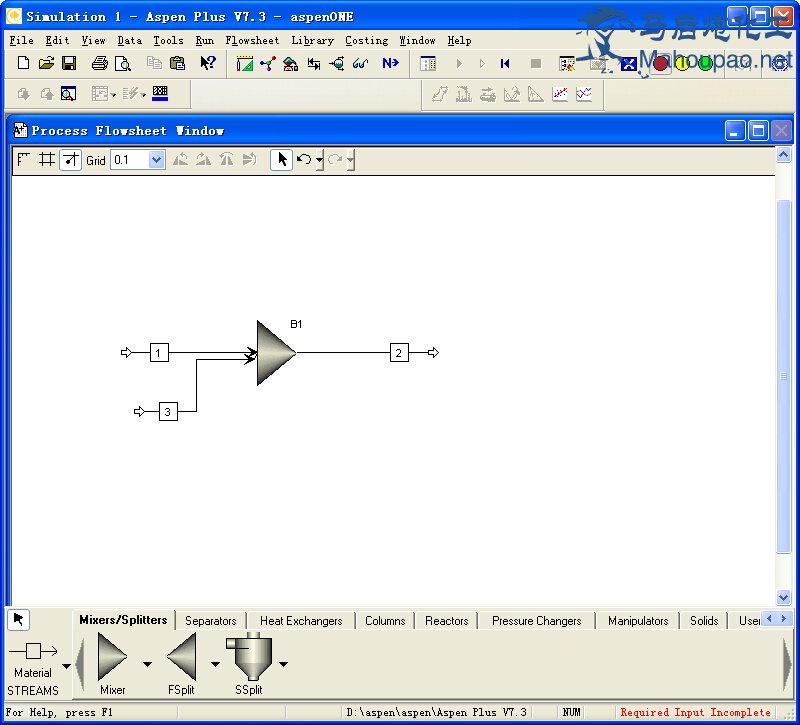Open the Library menu
Image resolution: width=800 pixels, height=725 pixels.
coord(312,40)
